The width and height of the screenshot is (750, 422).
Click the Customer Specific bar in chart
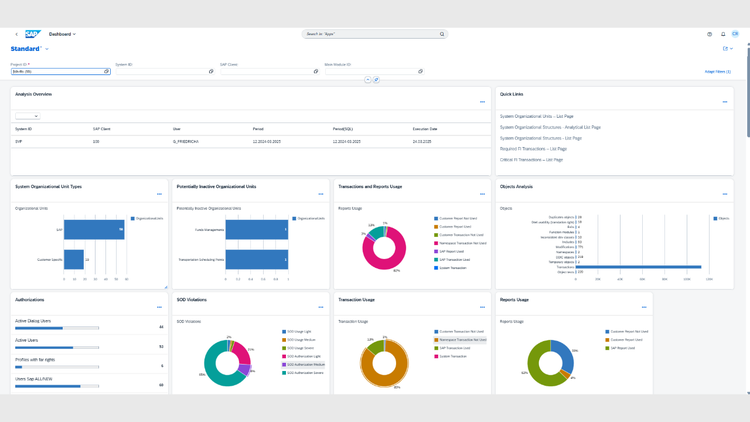pos(74,260)
